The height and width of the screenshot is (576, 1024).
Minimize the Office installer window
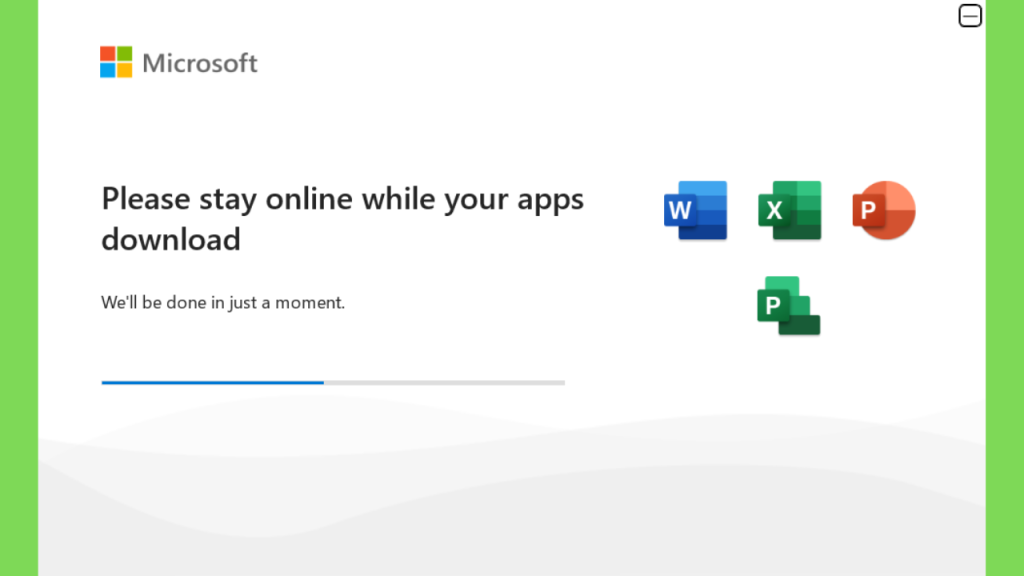pos(970,16)
